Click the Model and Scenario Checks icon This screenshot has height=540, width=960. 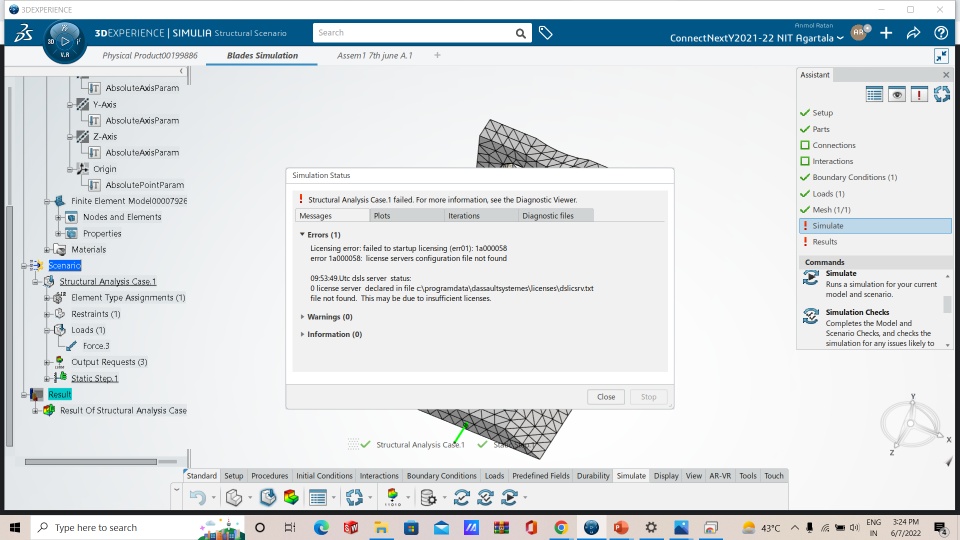click(462, 497)
